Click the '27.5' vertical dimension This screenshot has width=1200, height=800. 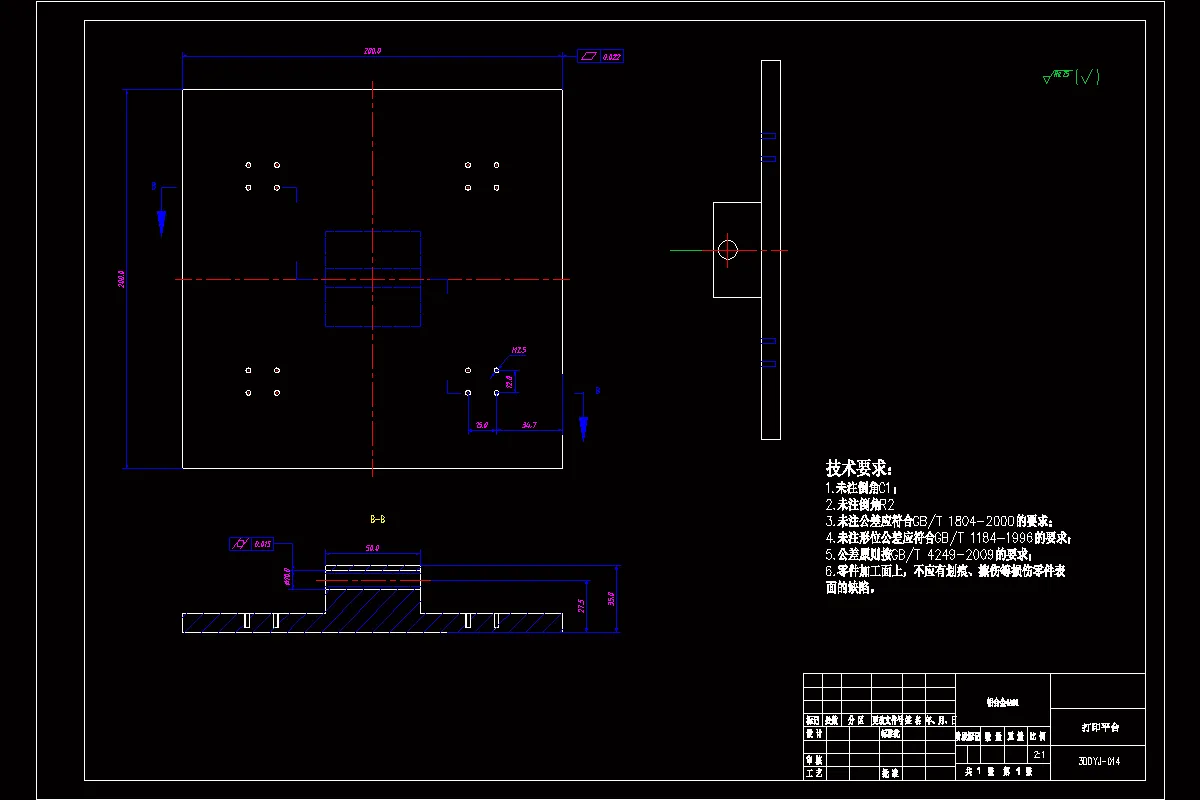581,606
